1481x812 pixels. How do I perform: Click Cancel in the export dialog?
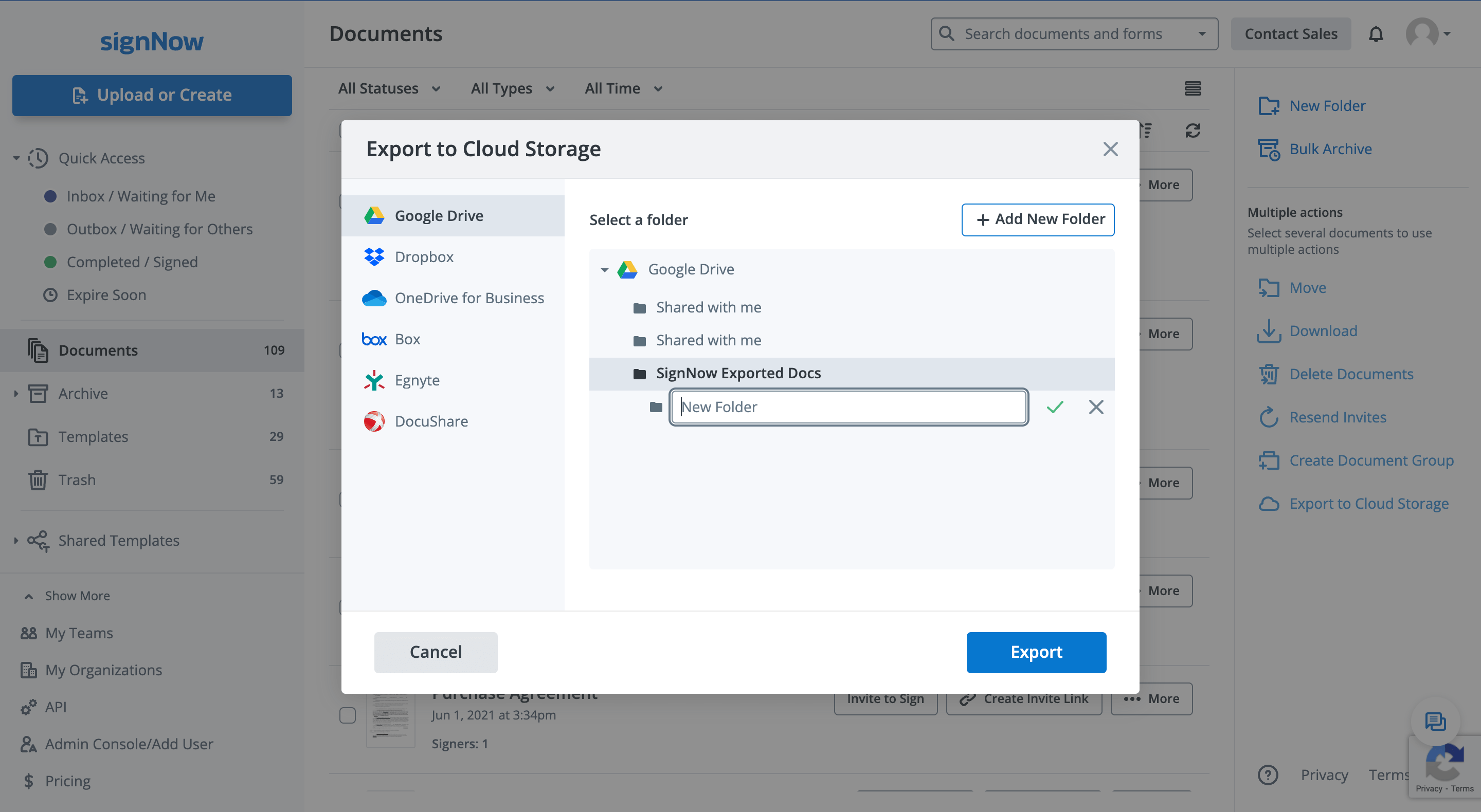tap(435, 652)
